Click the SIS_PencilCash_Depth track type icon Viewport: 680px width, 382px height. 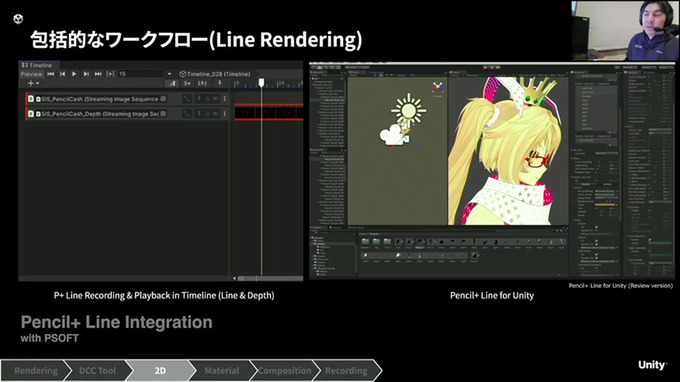tap(31, 114)
